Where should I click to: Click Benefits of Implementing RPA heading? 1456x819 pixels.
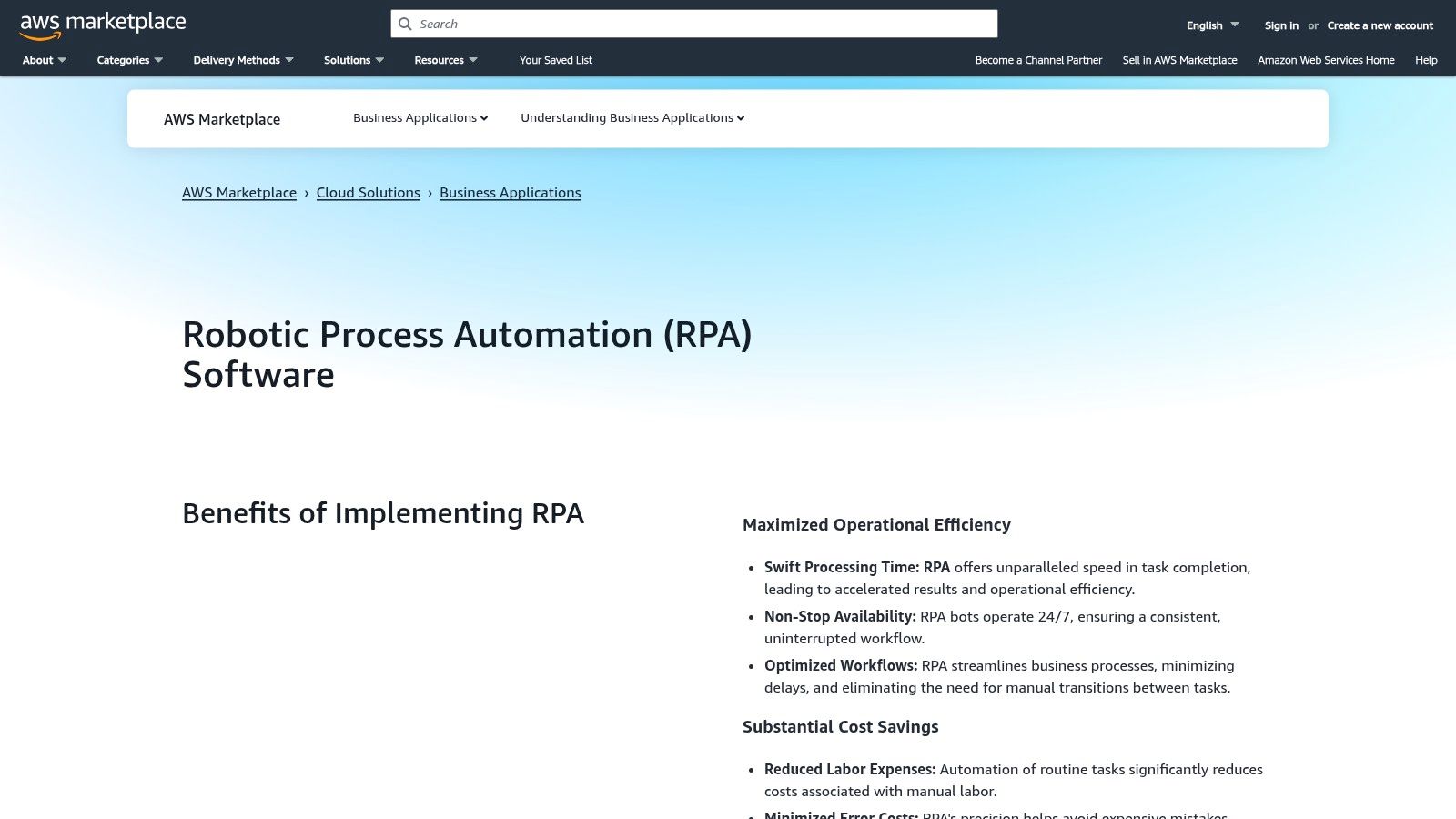coord(383,513)
